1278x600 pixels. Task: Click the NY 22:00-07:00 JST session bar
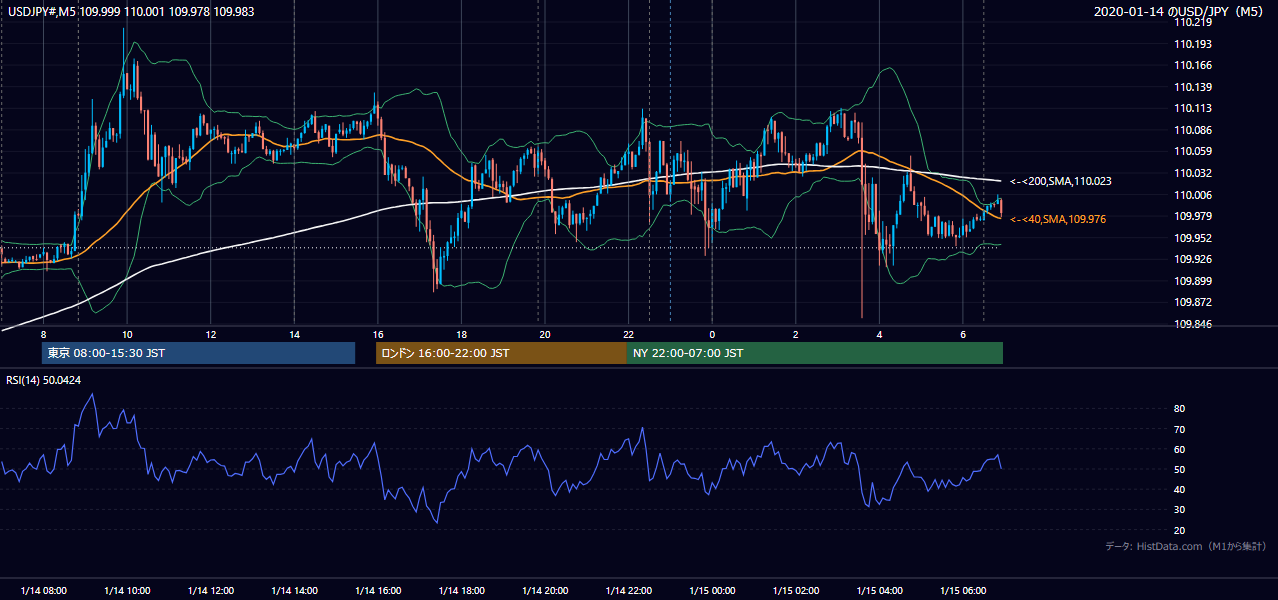pos(815,353)
